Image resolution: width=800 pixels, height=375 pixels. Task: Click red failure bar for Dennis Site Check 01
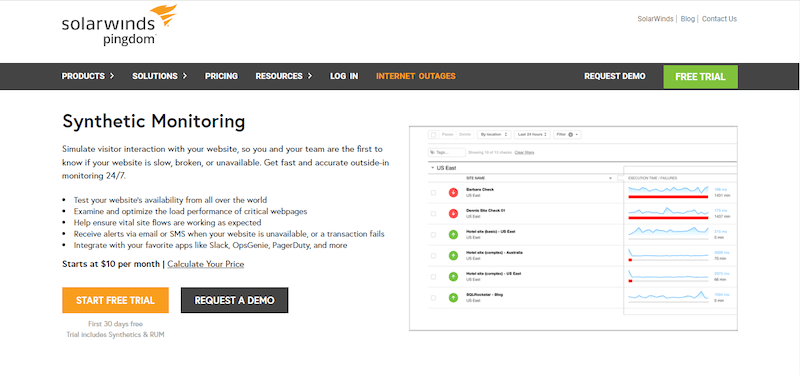(x=668, y=217)
